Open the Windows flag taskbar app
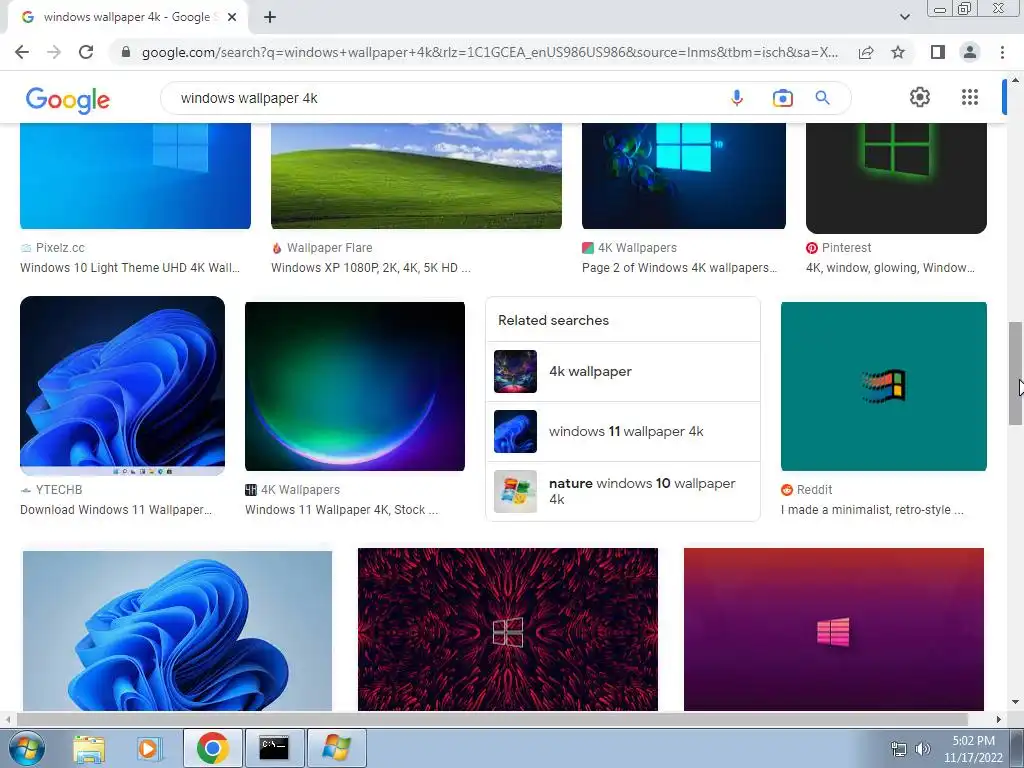This screenshot has width=1024, height=768. point(336,748)
